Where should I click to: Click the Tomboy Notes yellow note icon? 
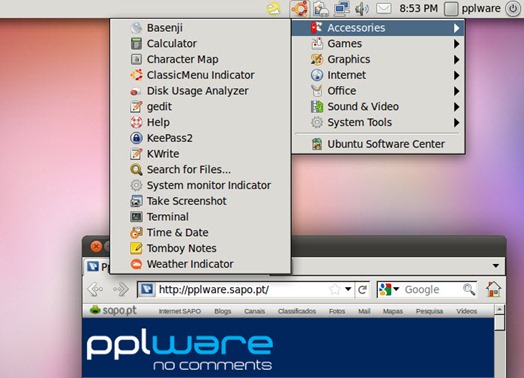pos(136,248)
